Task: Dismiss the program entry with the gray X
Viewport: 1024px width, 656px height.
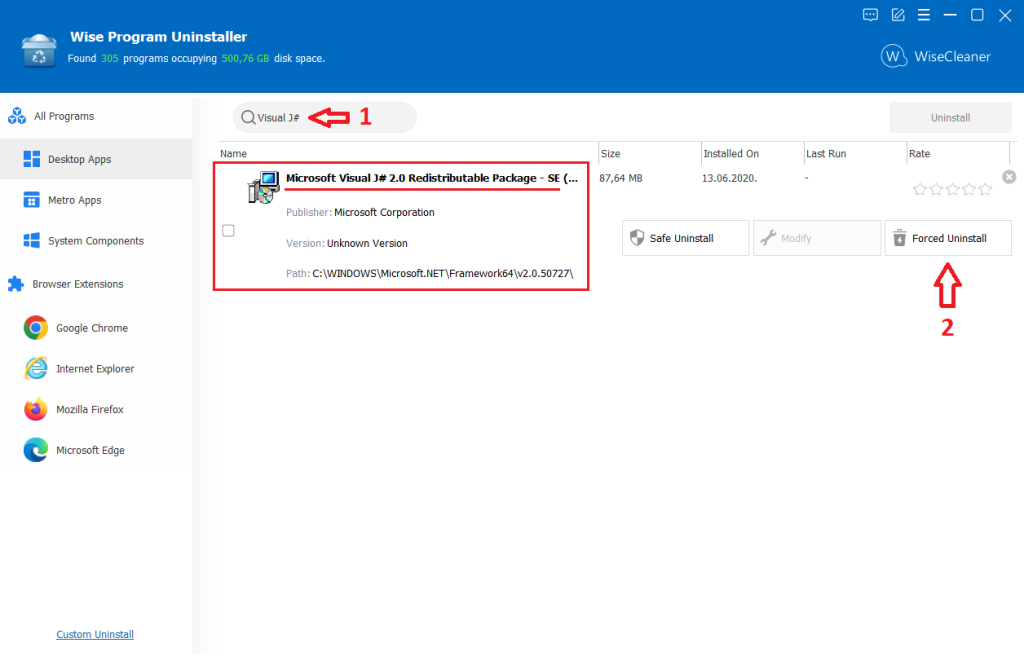Action: point(1009,176)
